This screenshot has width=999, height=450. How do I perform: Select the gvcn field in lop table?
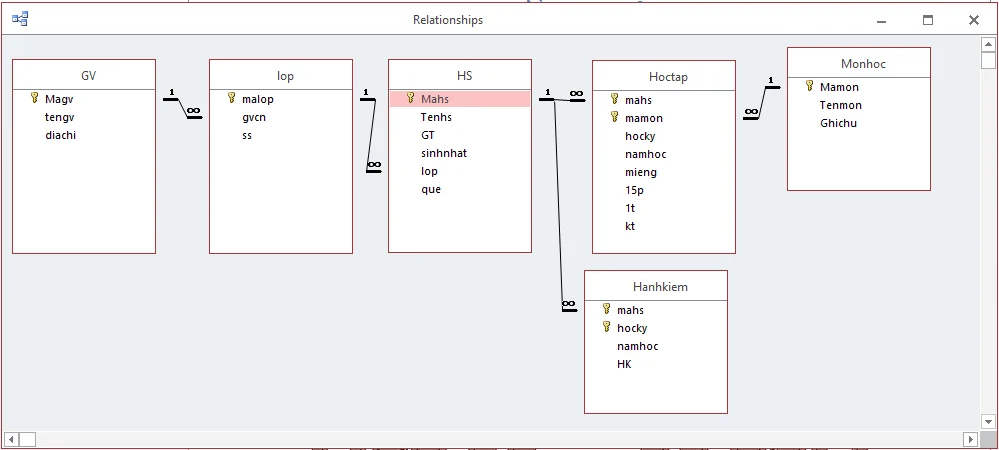pyautogui.click(x=253, y=117)
